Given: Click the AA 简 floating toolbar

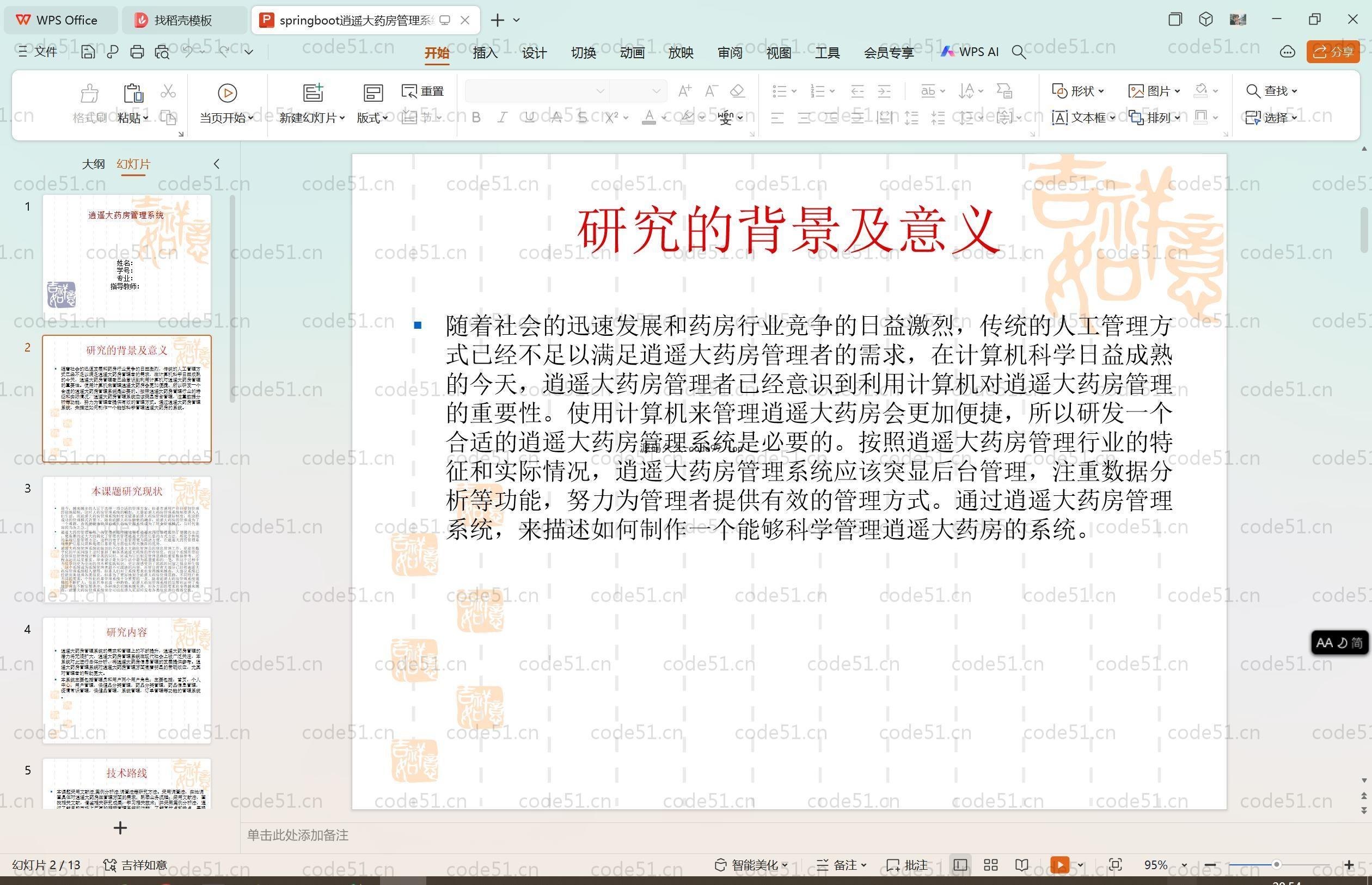Looking at the screenshot, I should [x=1339, y=642].
